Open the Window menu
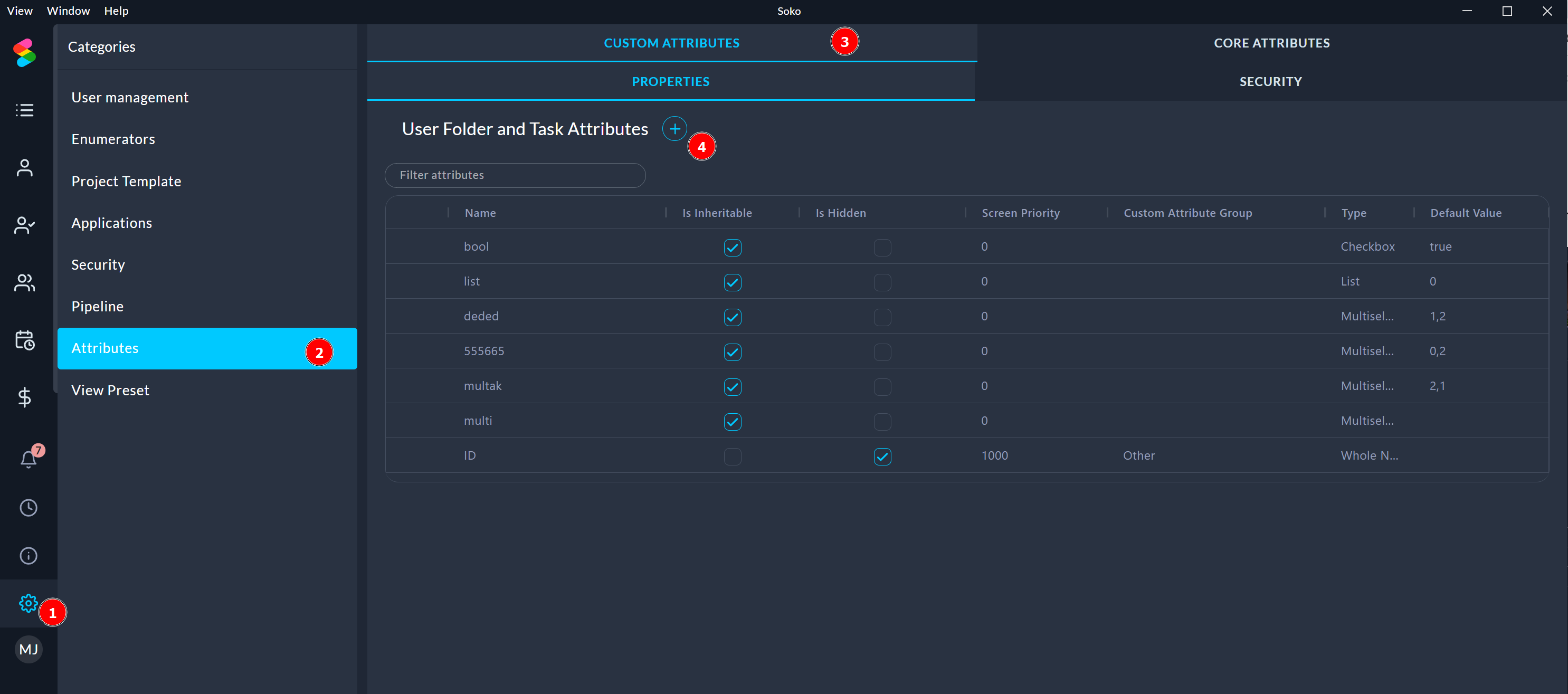Viewport: 1568px width, 694px height. (68, 11)
